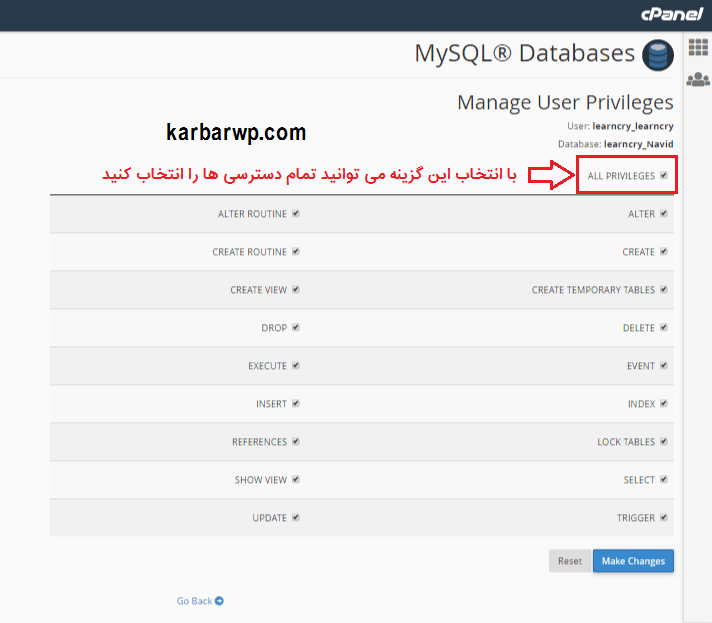
Task: Toggle the EVENT privilege checkbox
Action: click(664, 365)
